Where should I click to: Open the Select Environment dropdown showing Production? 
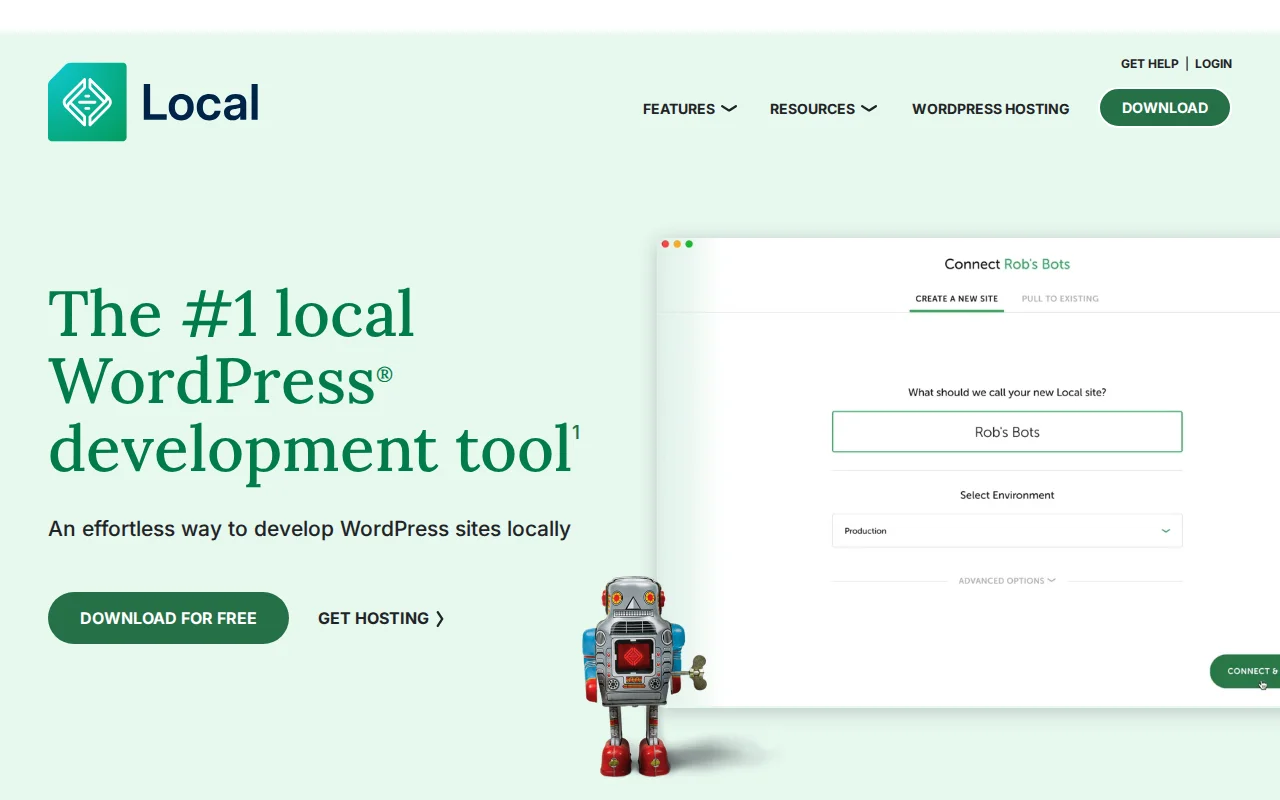(1007, 531)
